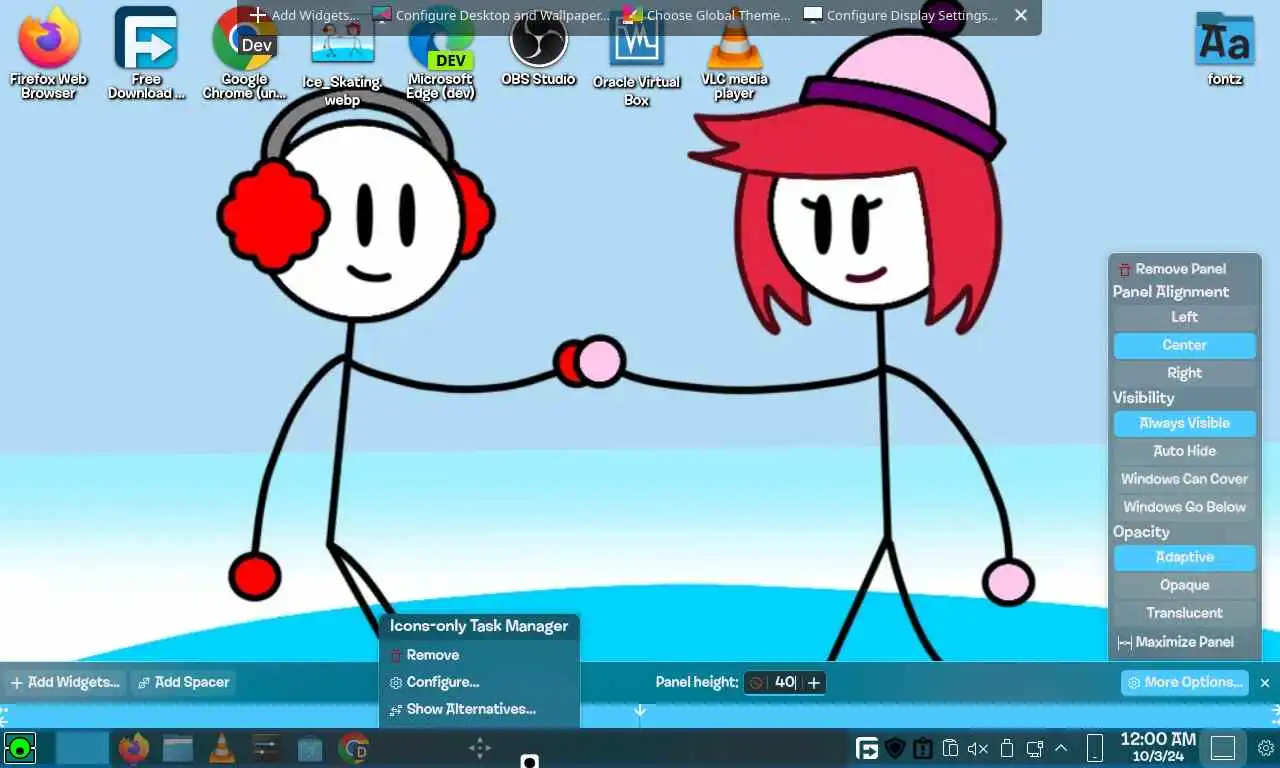Choose Windows Go Below visibility
The height and width of the screenshot is (768, 1280).
tap(1184, 507)
